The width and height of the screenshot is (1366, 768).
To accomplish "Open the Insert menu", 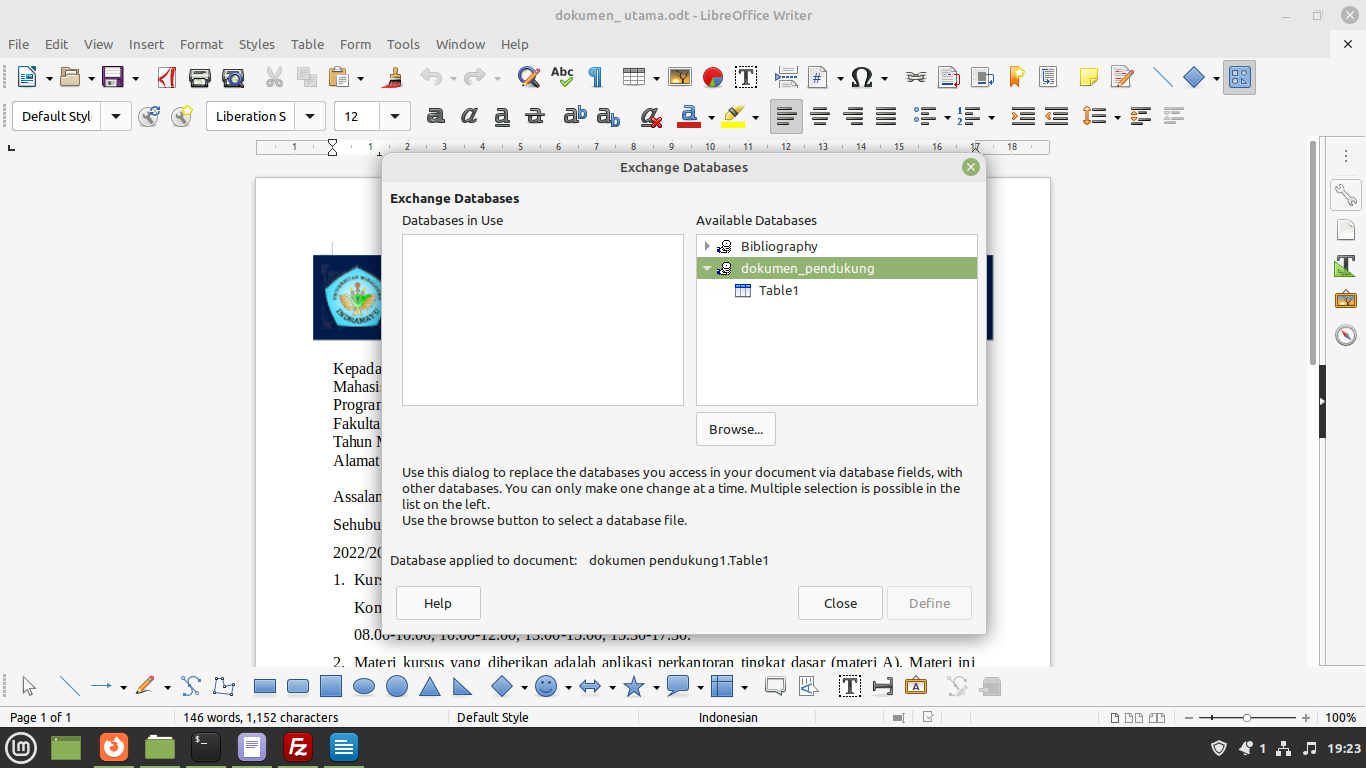I will [146, 44].
